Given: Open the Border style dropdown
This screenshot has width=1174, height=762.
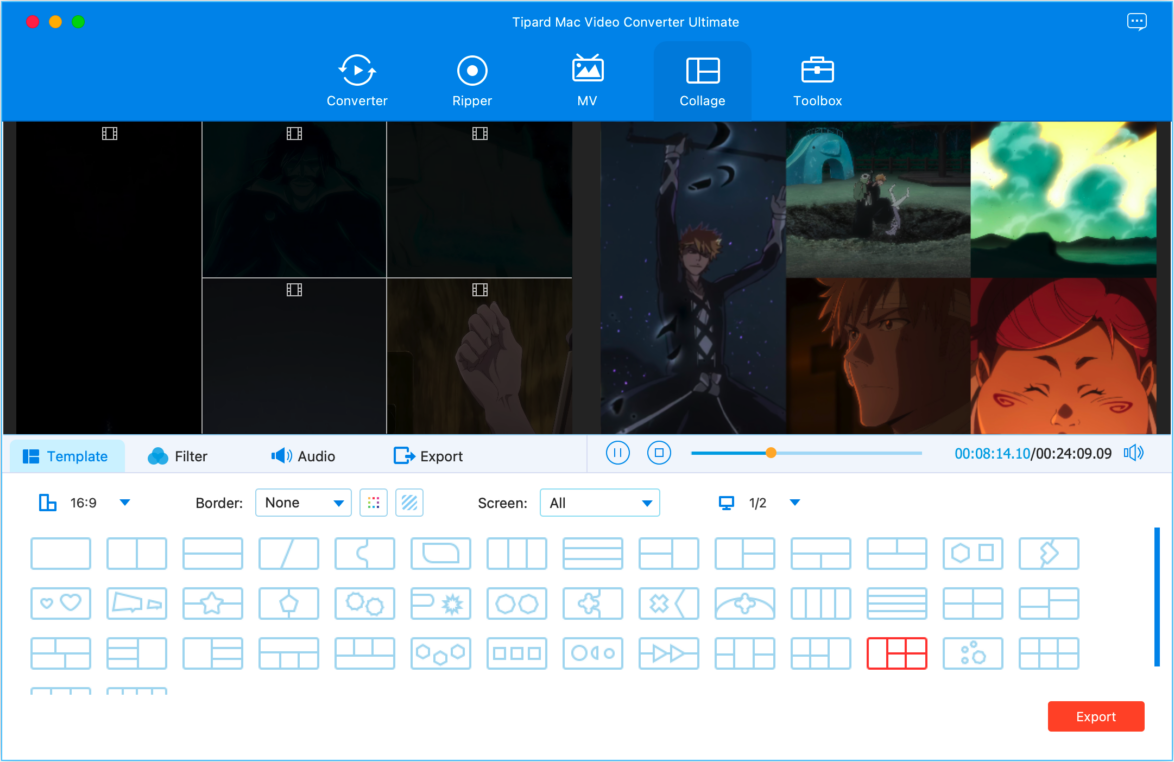Looking at the screenshot, I should (303, 503).
